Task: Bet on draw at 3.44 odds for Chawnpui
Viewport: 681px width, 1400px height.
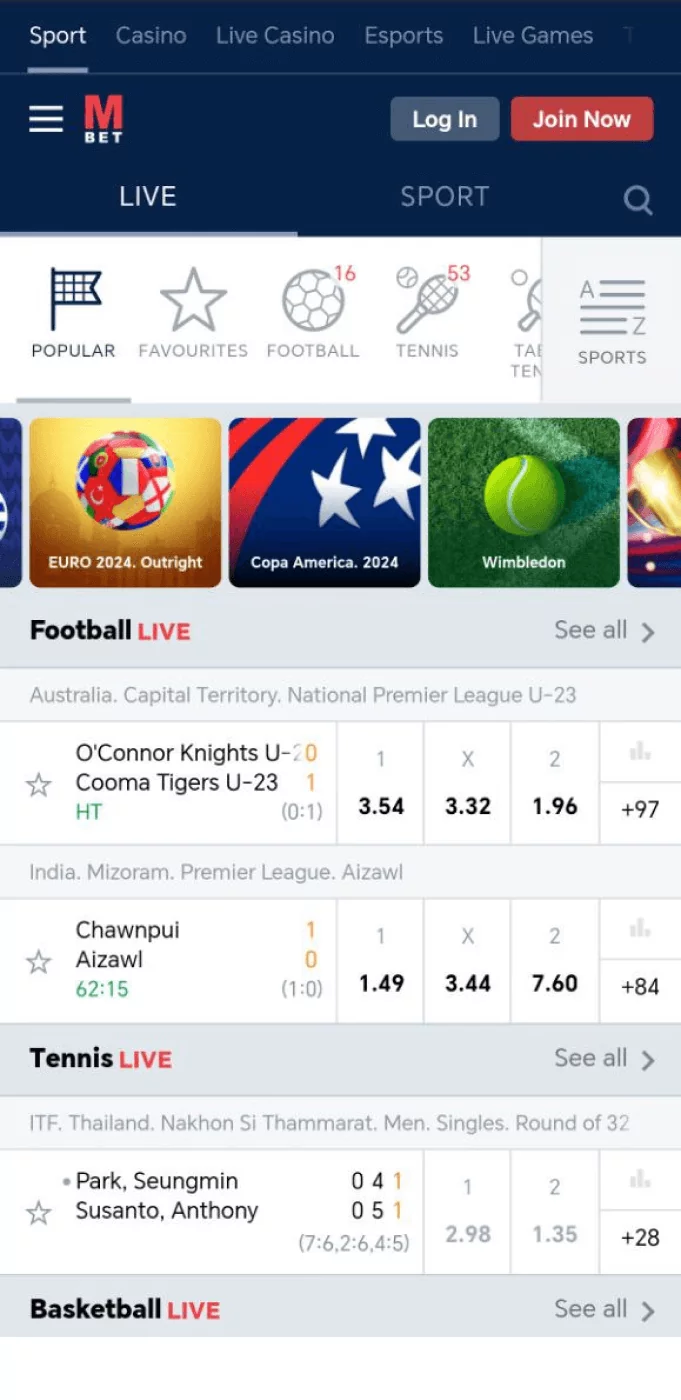Action: point(467,962)
